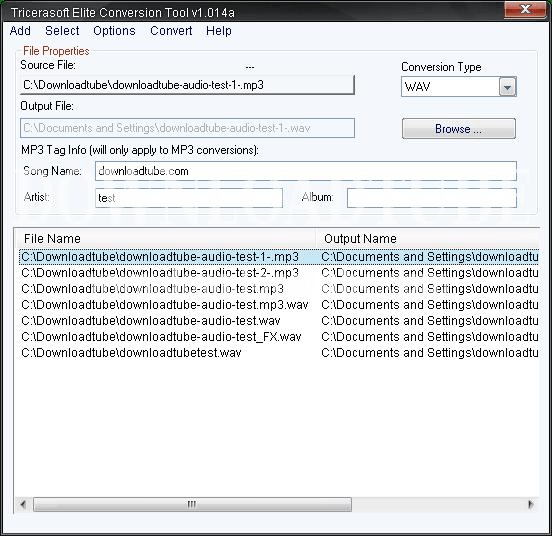The height and width of the screenshot is (536, 552).
Task: Open the Help menu
Action: [219, 31]
